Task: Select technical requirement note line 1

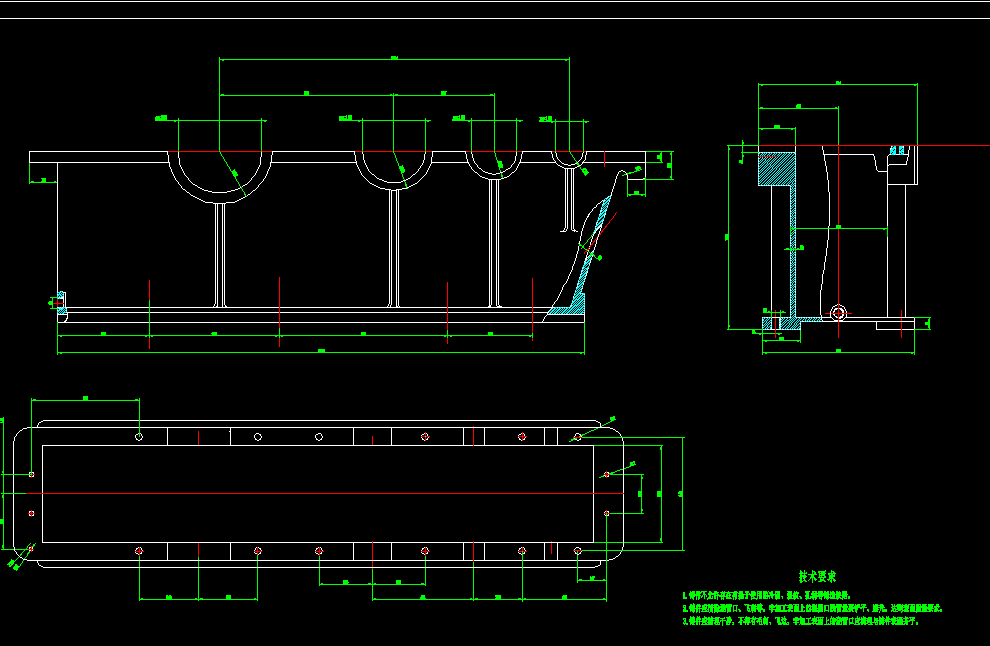Action: coord(766,595)
